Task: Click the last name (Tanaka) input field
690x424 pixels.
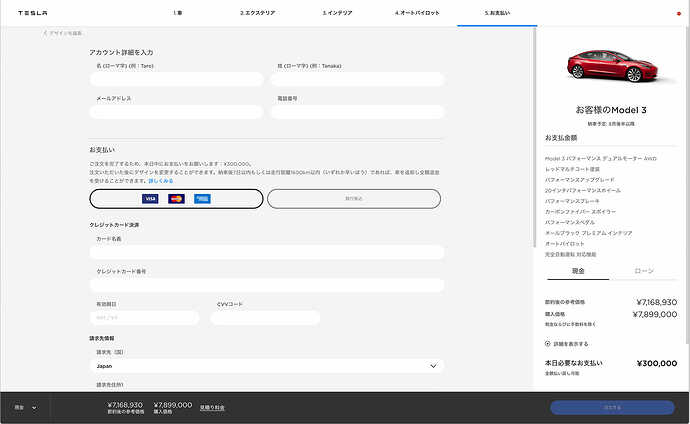Action: click(357, 79)
